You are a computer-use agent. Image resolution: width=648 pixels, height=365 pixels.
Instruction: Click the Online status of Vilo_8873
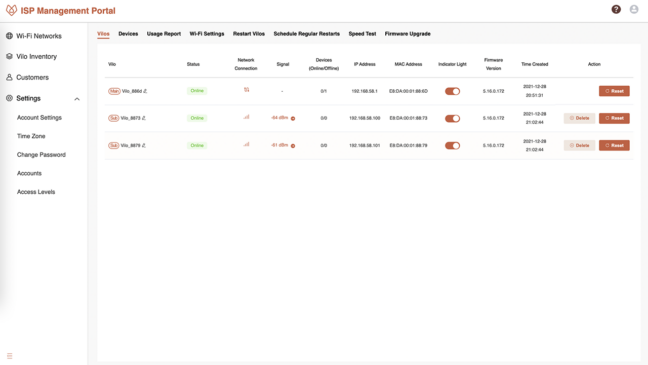click(197, 118)
